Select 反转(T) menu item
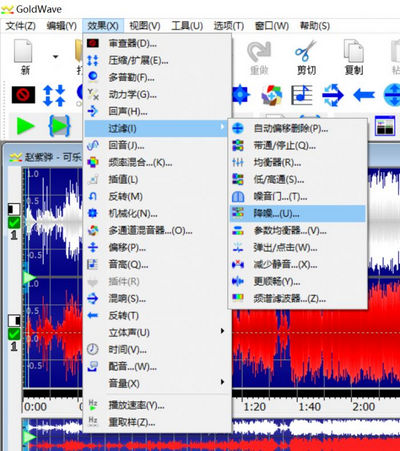400x451 pixels. pyautogui.click(x=157, y=315)
